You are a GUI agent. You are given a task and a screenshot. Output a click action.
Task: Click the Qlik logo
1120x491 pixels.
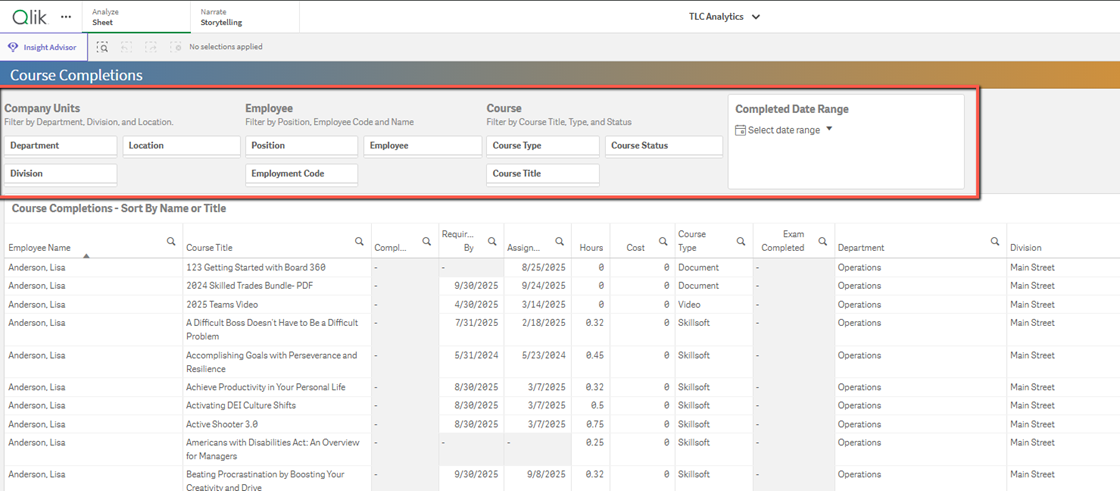(28, 17)
